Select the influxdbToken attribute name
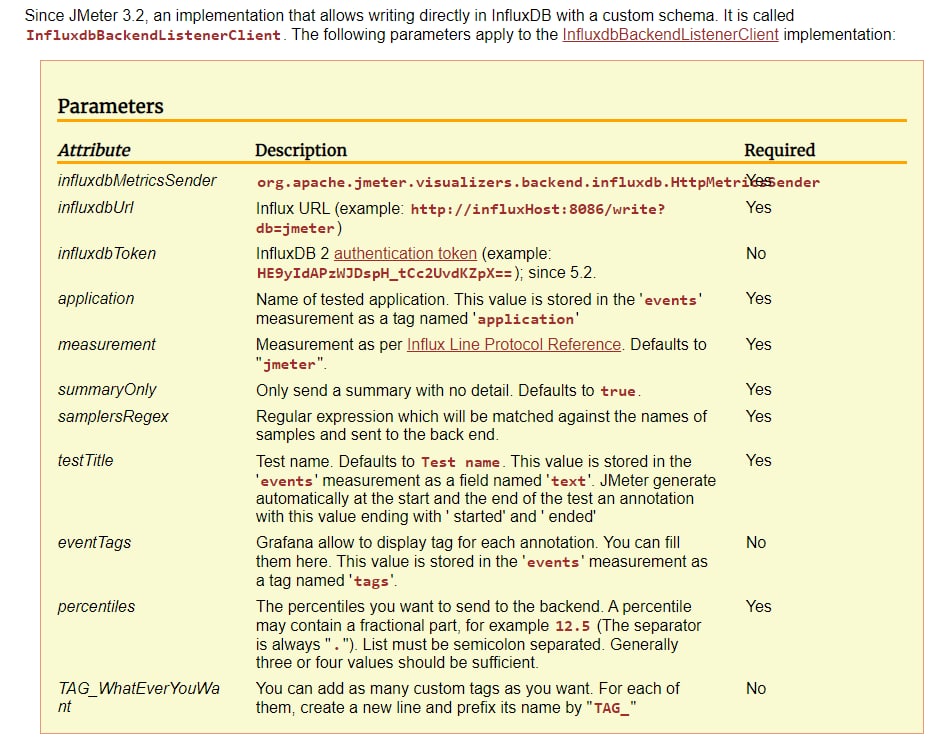 (x=107, y=253)
